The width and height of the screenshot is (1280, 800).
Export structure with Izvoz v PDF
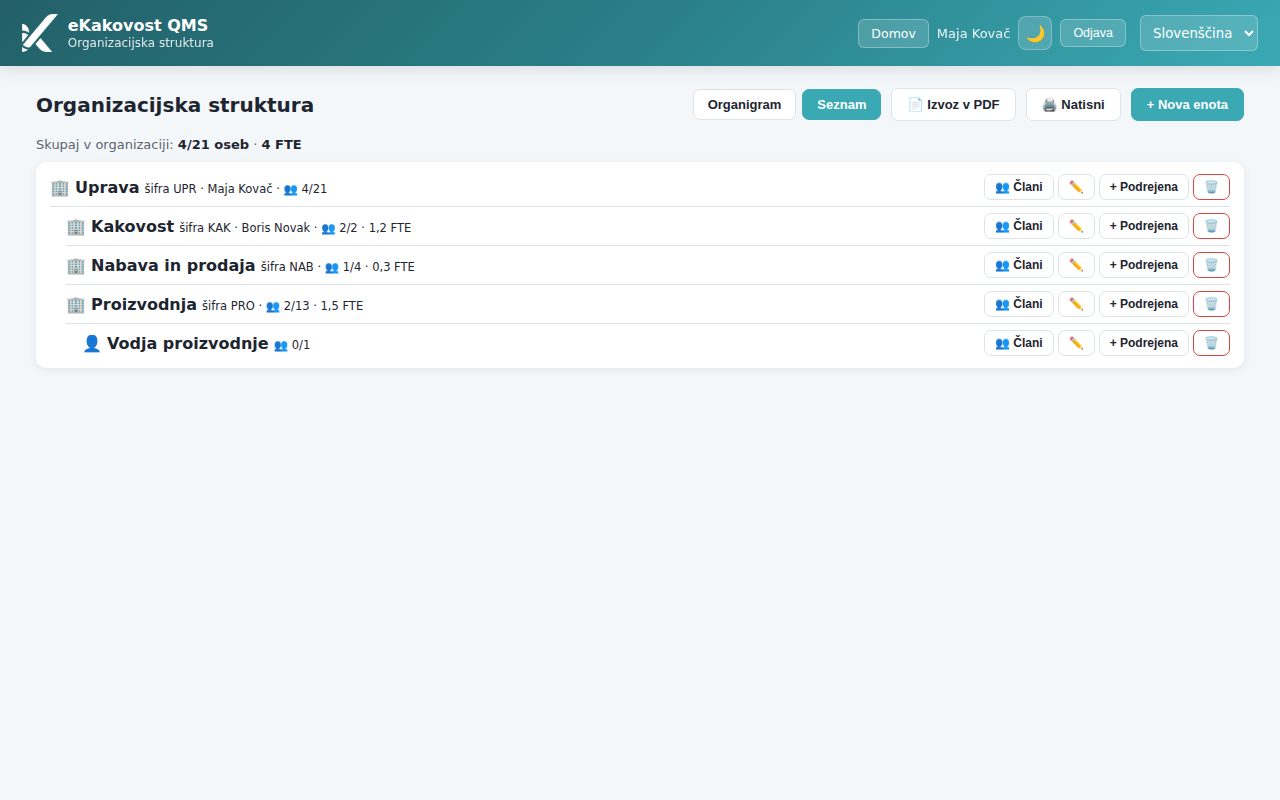(953, 105)
